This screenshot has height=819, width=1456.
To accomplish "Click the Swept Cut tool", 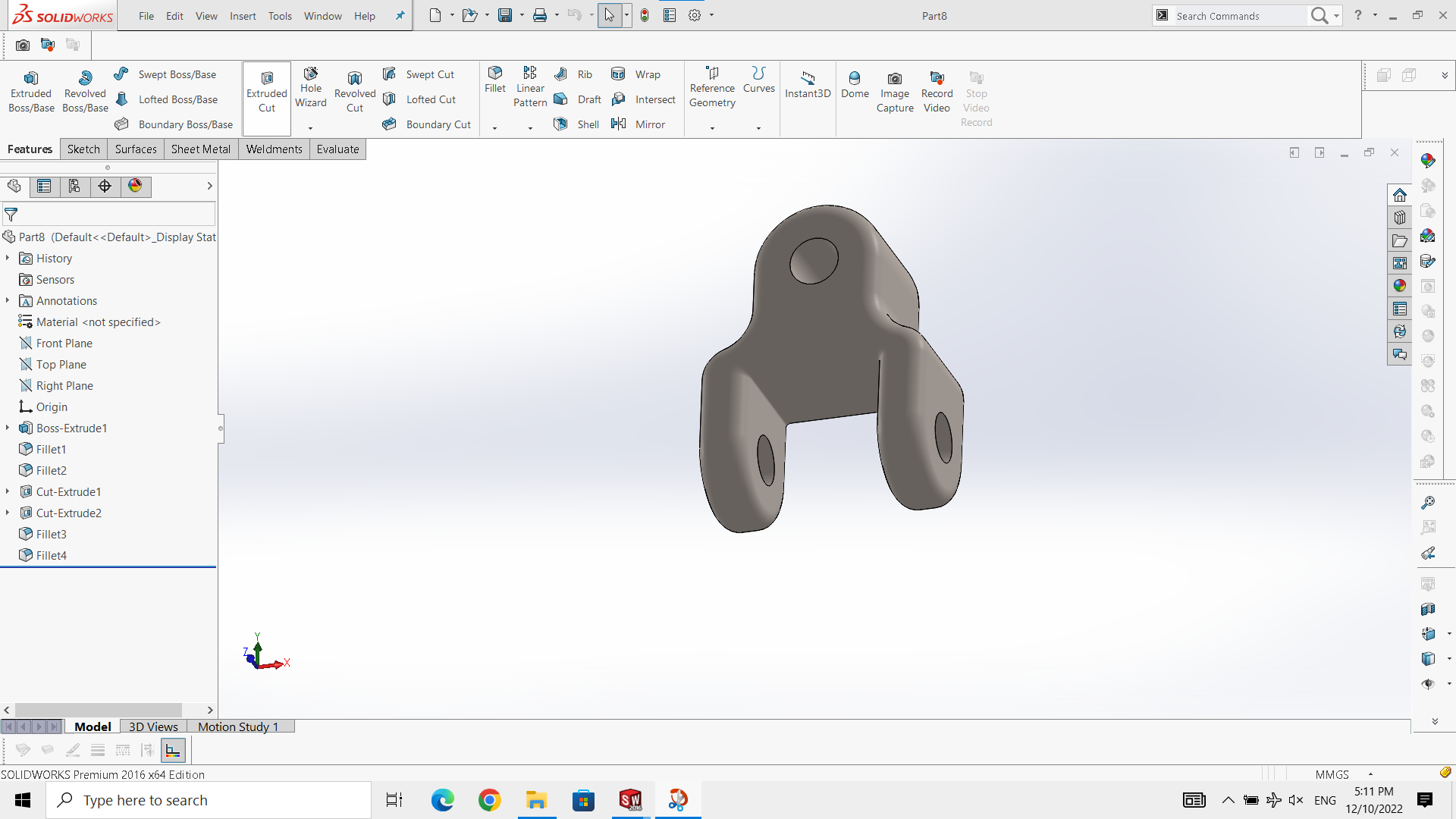I will coord(419,74).
